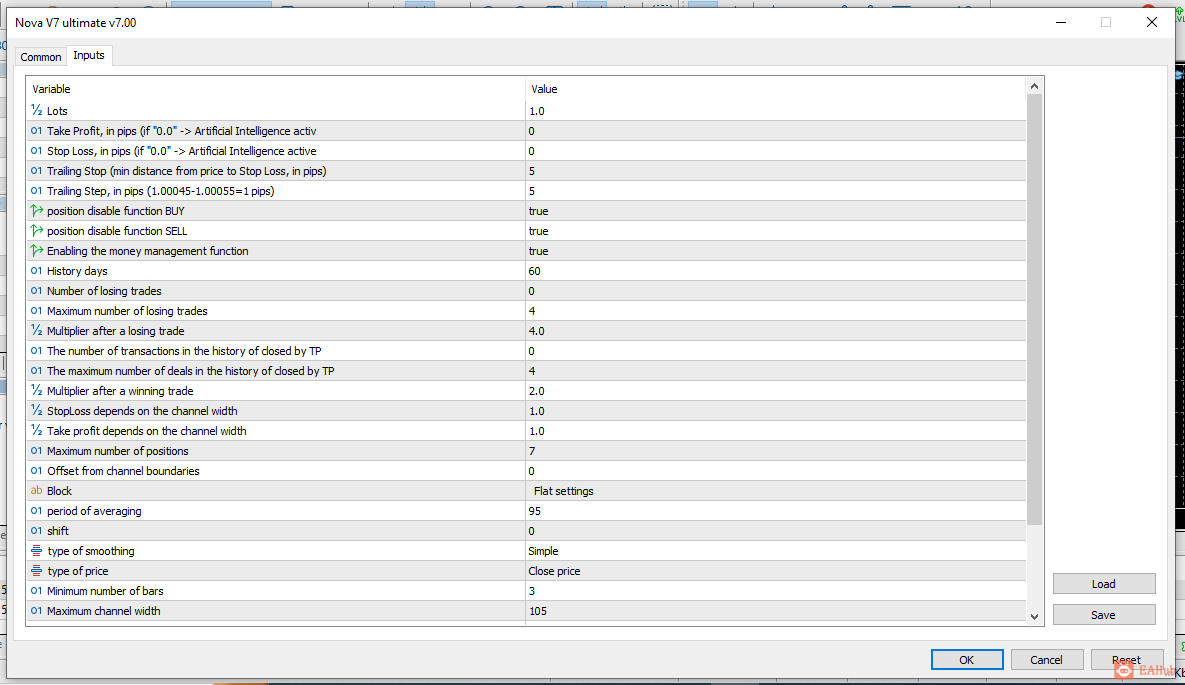This screenshot has height=685, width=1185.
Task: Click the money management function boolean icon
Action: (36, 251)
